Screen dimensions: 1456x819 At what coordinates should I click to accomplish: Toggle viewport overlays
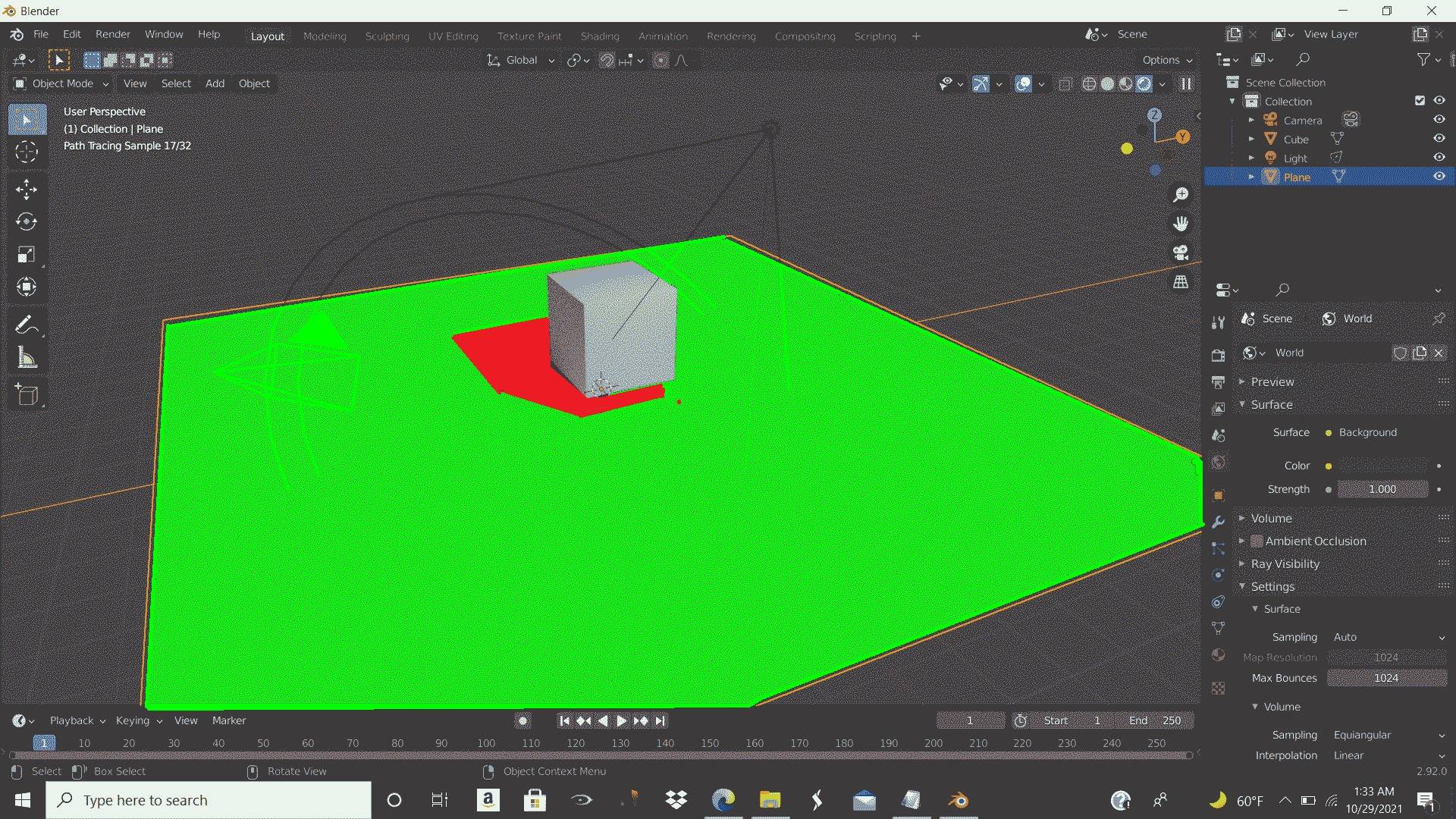tap(1023, 84)
